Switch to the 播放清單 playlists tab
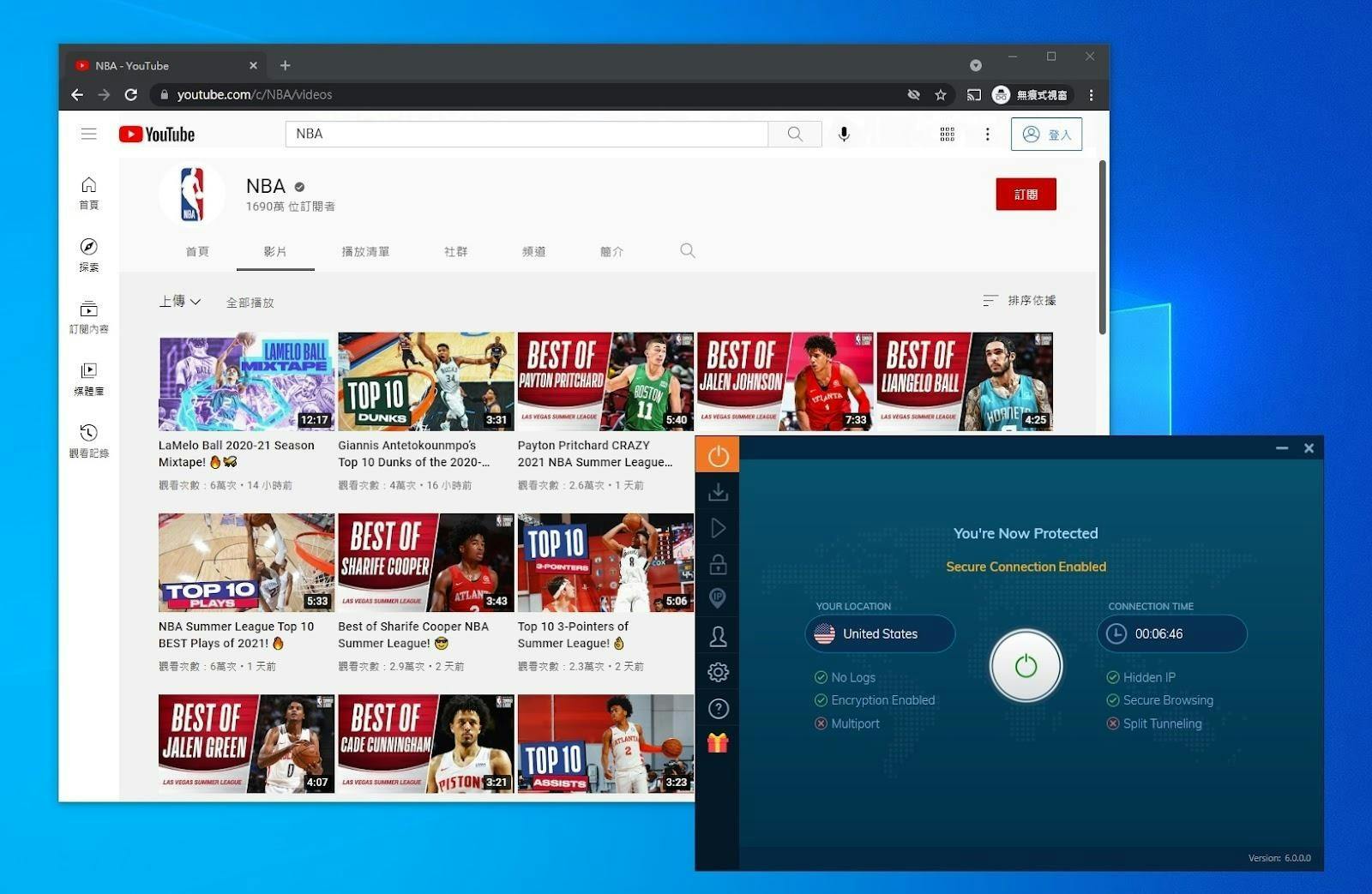Viewport: 1372px width, 894px height. pos(365,252)
